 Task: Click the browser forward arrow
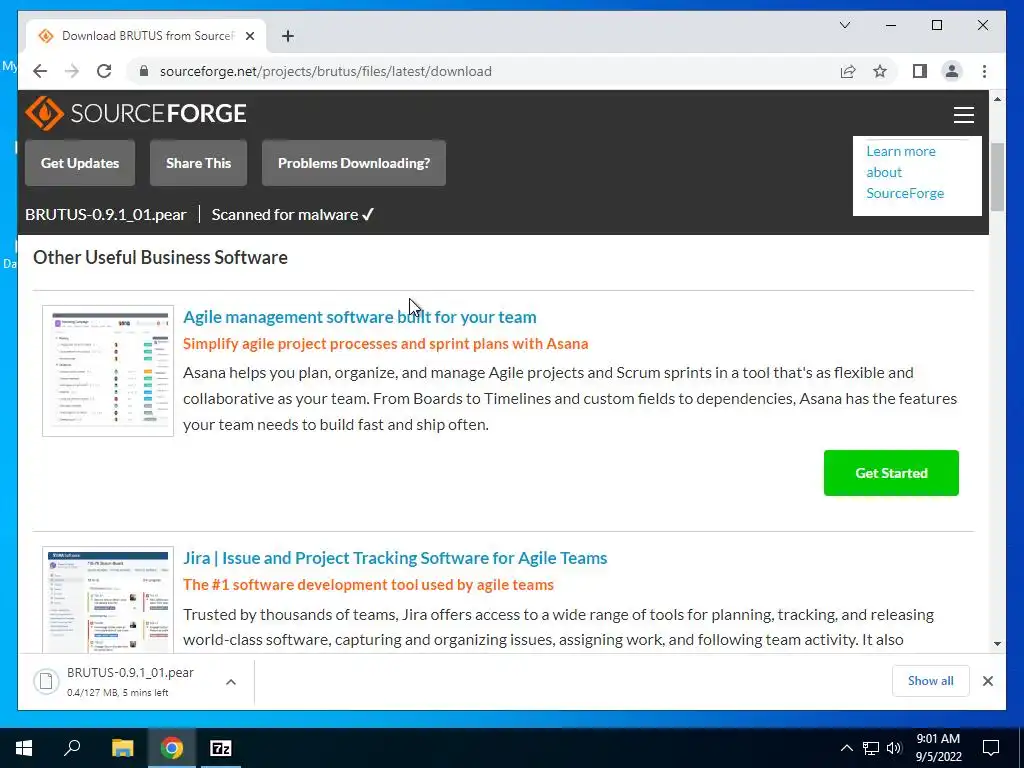[x=72, y=71]
